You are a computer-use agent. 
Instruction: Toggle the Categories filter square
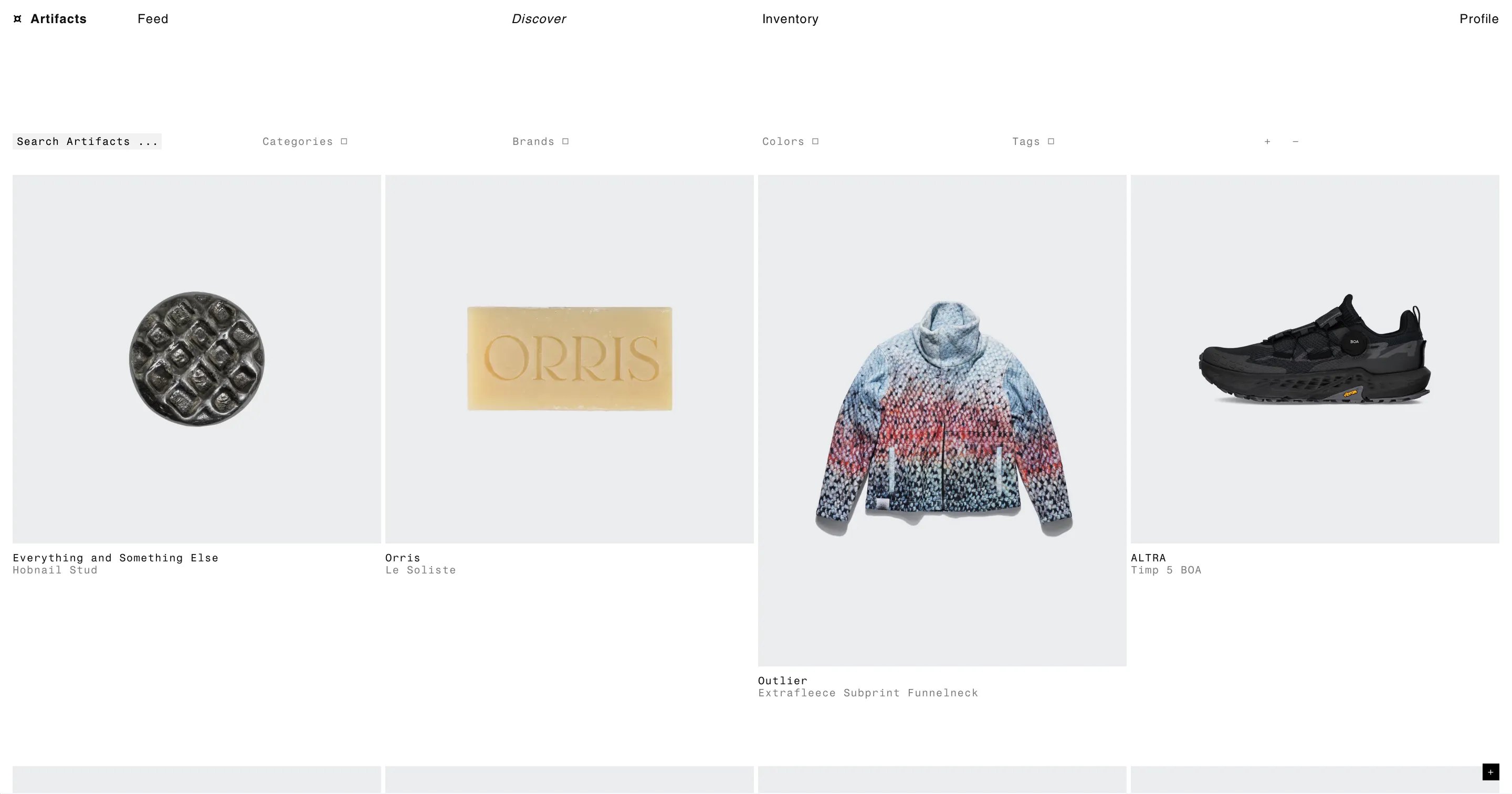[344, 142]
